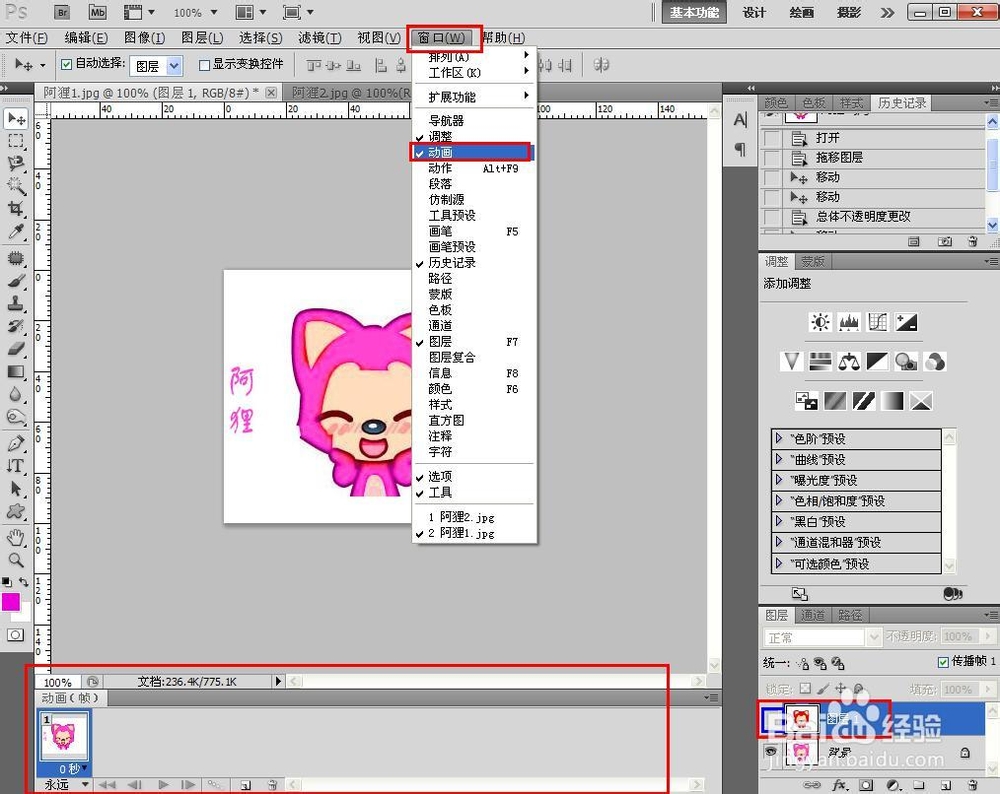The height and width of the screenshot is (794, 1000).
Task: Click the 基本功能 workspace button
Action: (694, 12)
